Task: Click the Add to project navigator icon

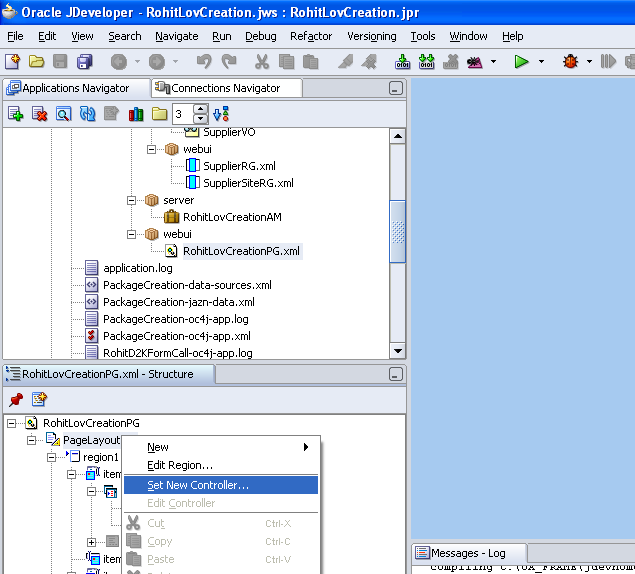Action: click(15, 114)
